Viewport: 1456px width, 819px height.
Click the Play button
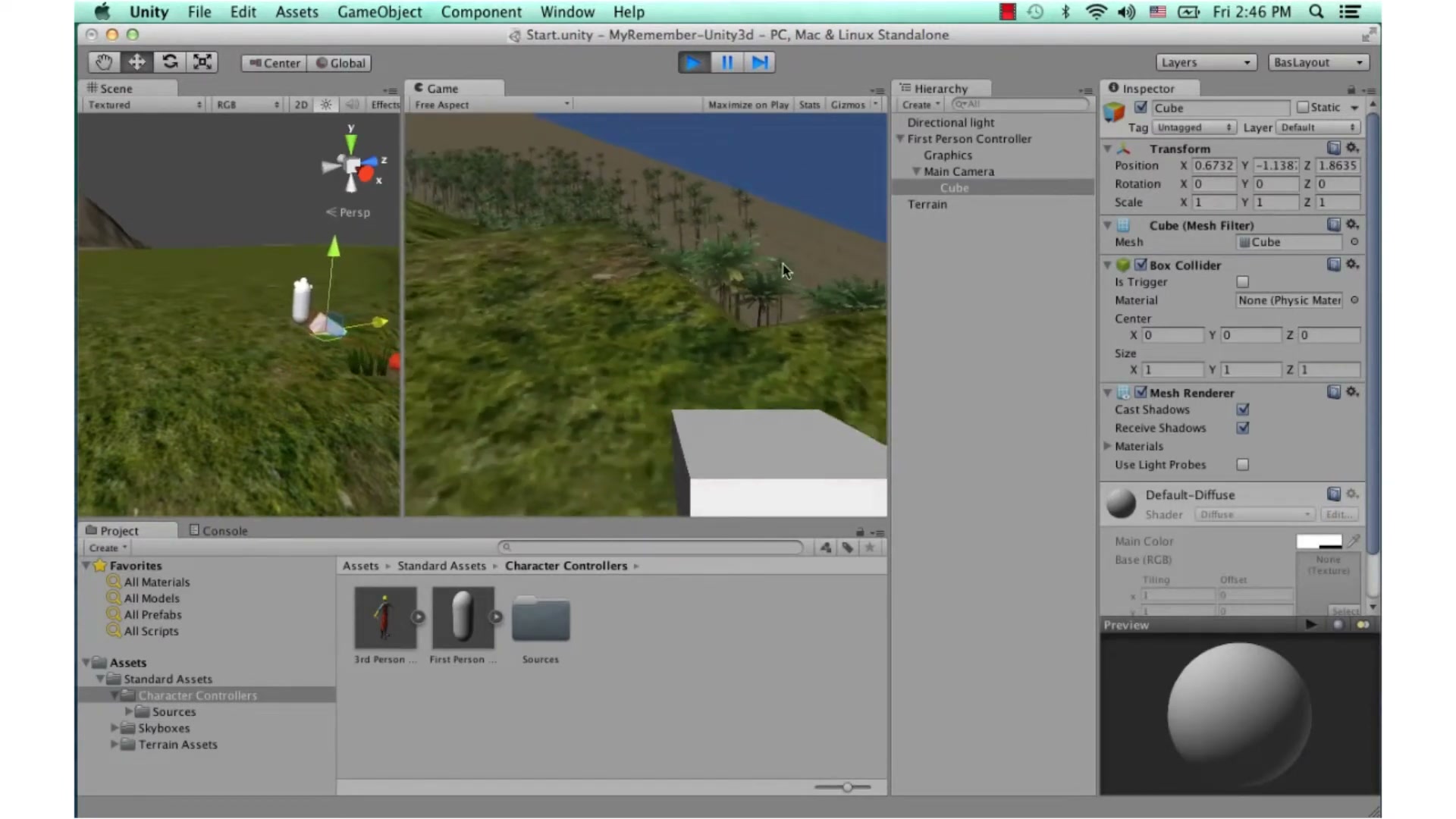click(x=693, y=62)
